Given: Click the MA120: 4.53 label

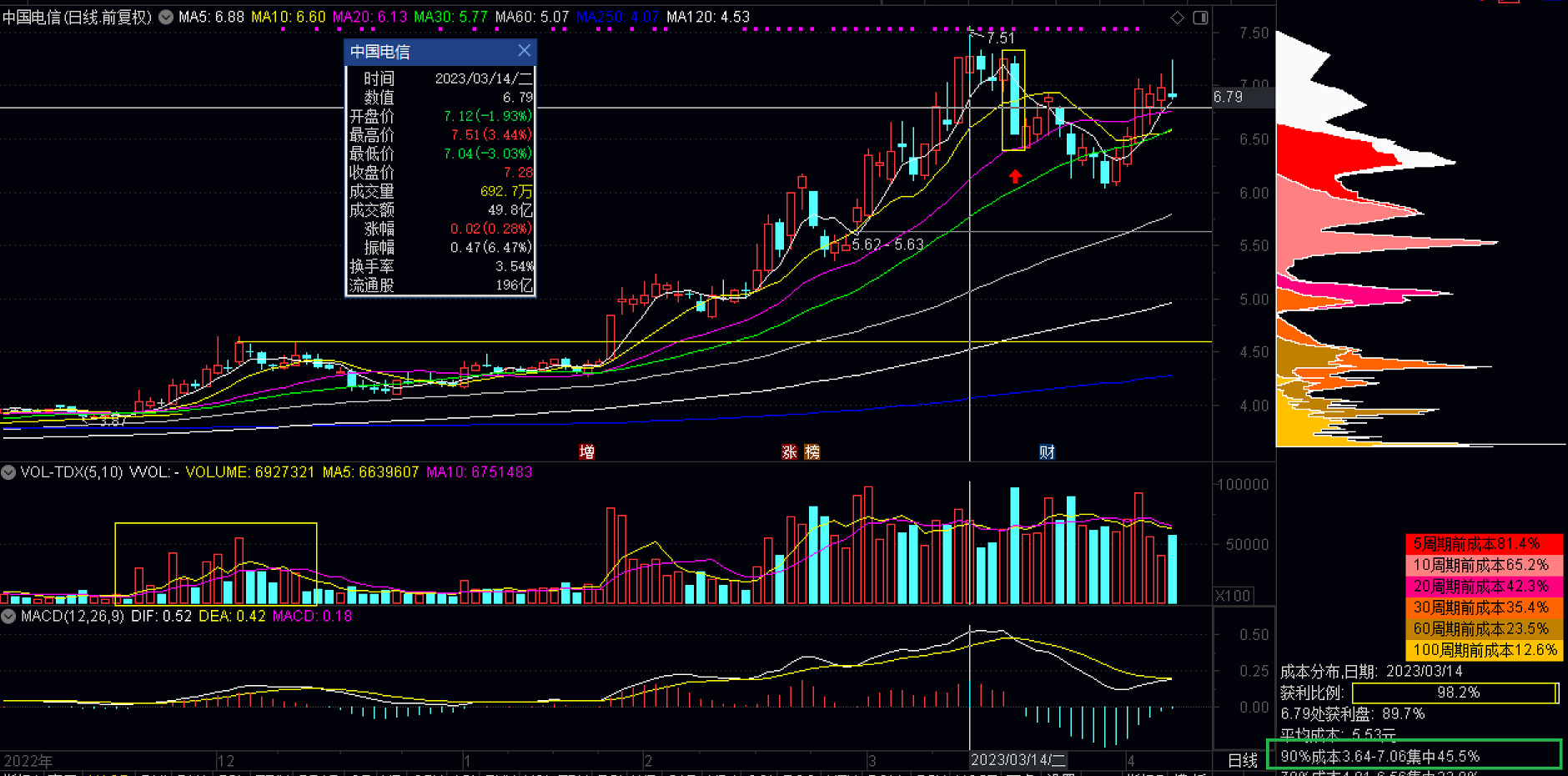Looking at the screenshot, I should 708,17.
